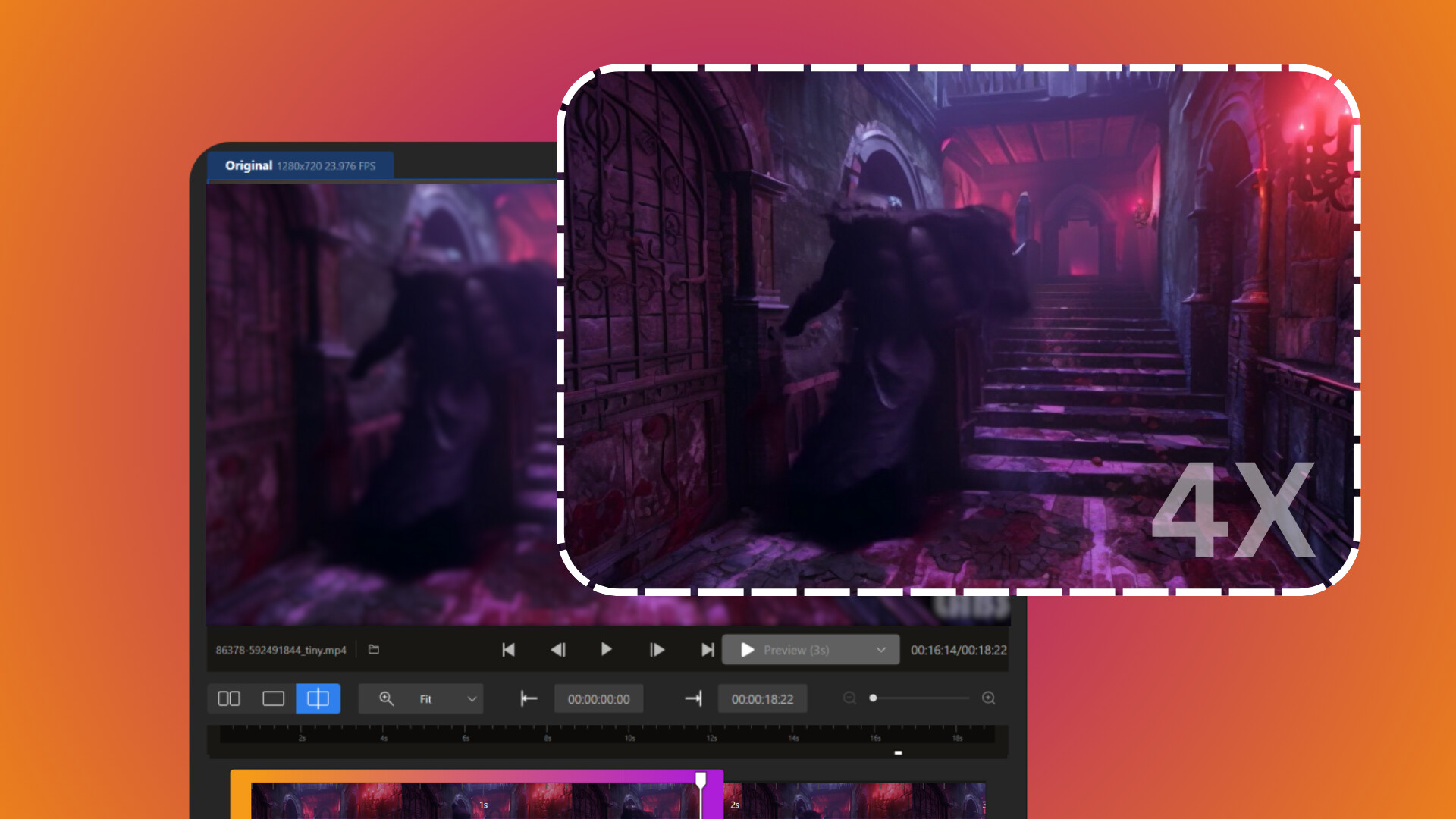The width and height of the screenshot is (1456, 819).
Task: Toggle the split compare view mode
Action: [x=318, y=698]
